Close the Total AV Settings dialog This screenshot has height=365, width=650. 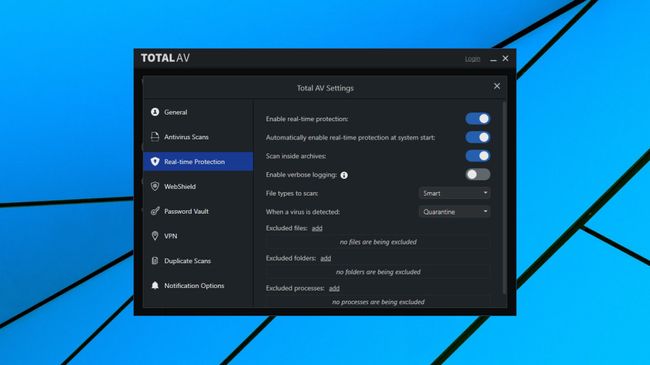pyautogui.click(x=497, y=86)
